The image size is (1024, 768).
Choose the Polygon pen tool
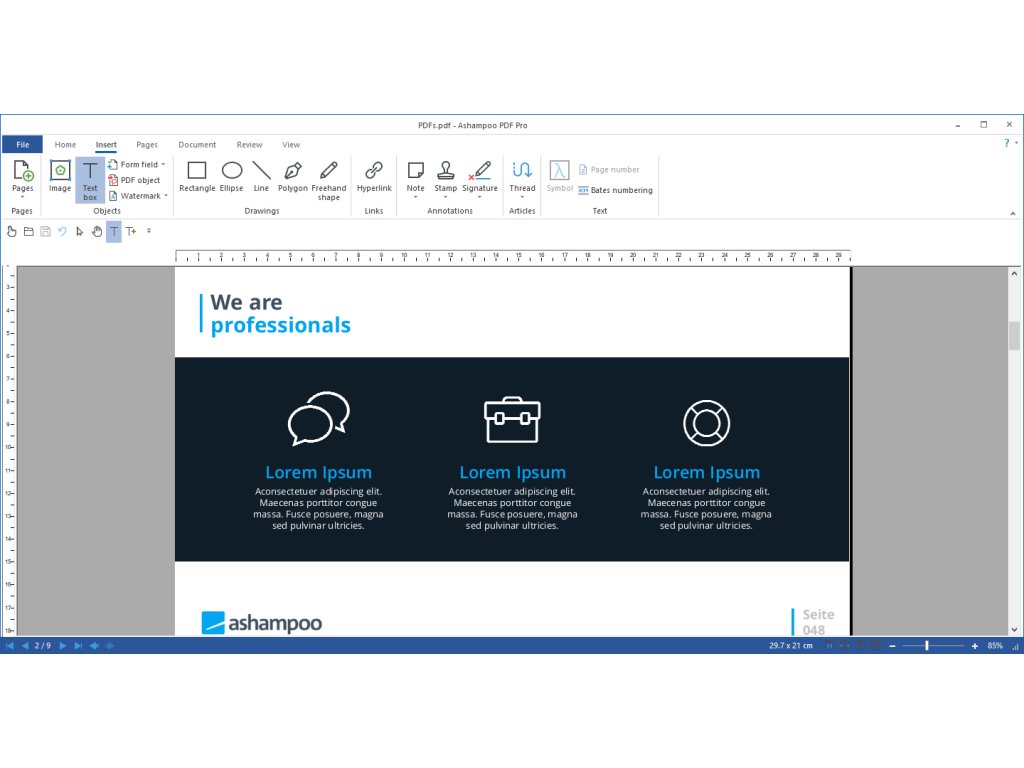[292, 175]
